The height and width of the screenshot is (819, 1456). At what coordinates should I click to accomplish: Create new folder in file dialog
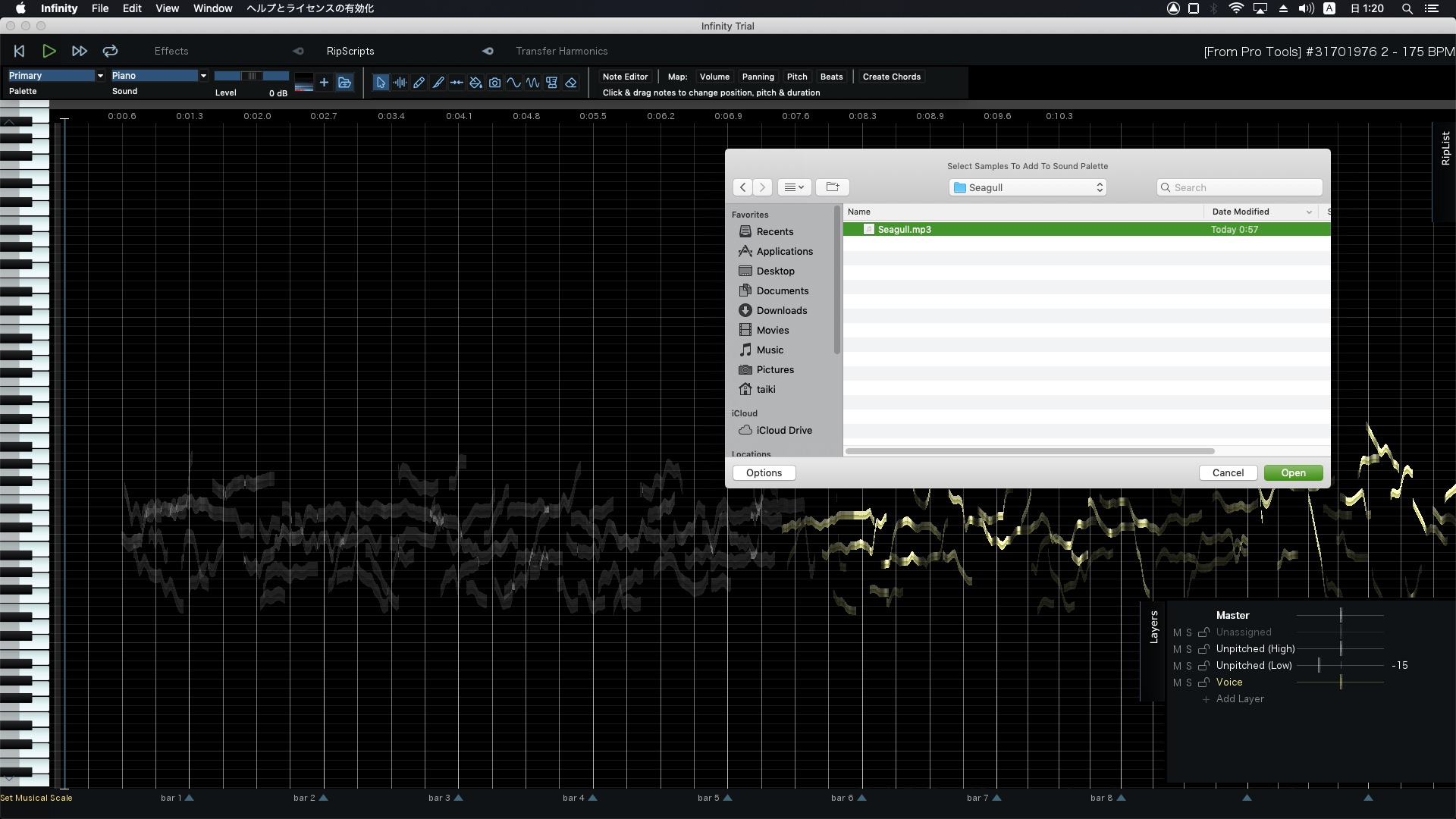[x=833, y=187]
